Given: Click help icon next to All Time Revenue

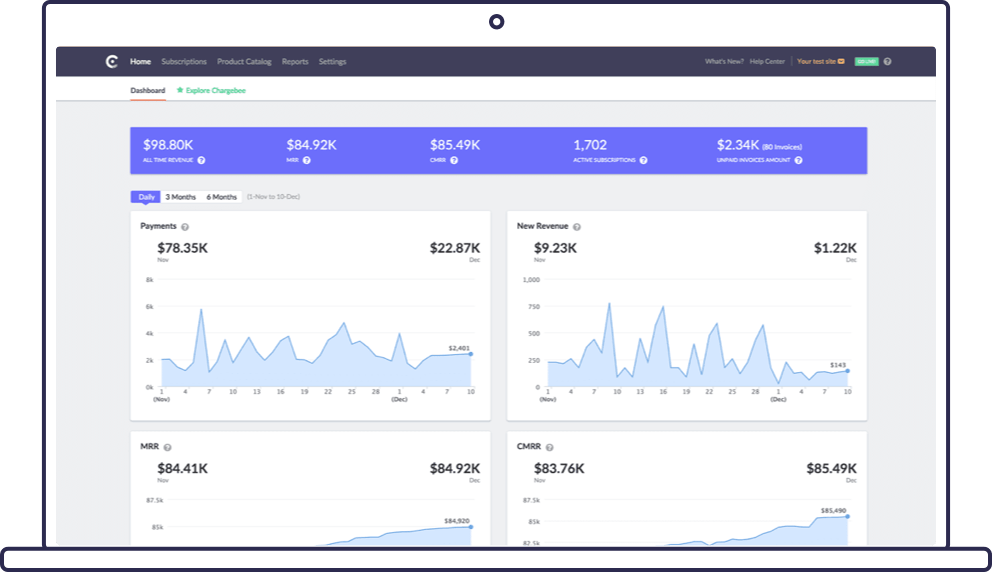Looking at the screenshot, I should pos(201,160).
